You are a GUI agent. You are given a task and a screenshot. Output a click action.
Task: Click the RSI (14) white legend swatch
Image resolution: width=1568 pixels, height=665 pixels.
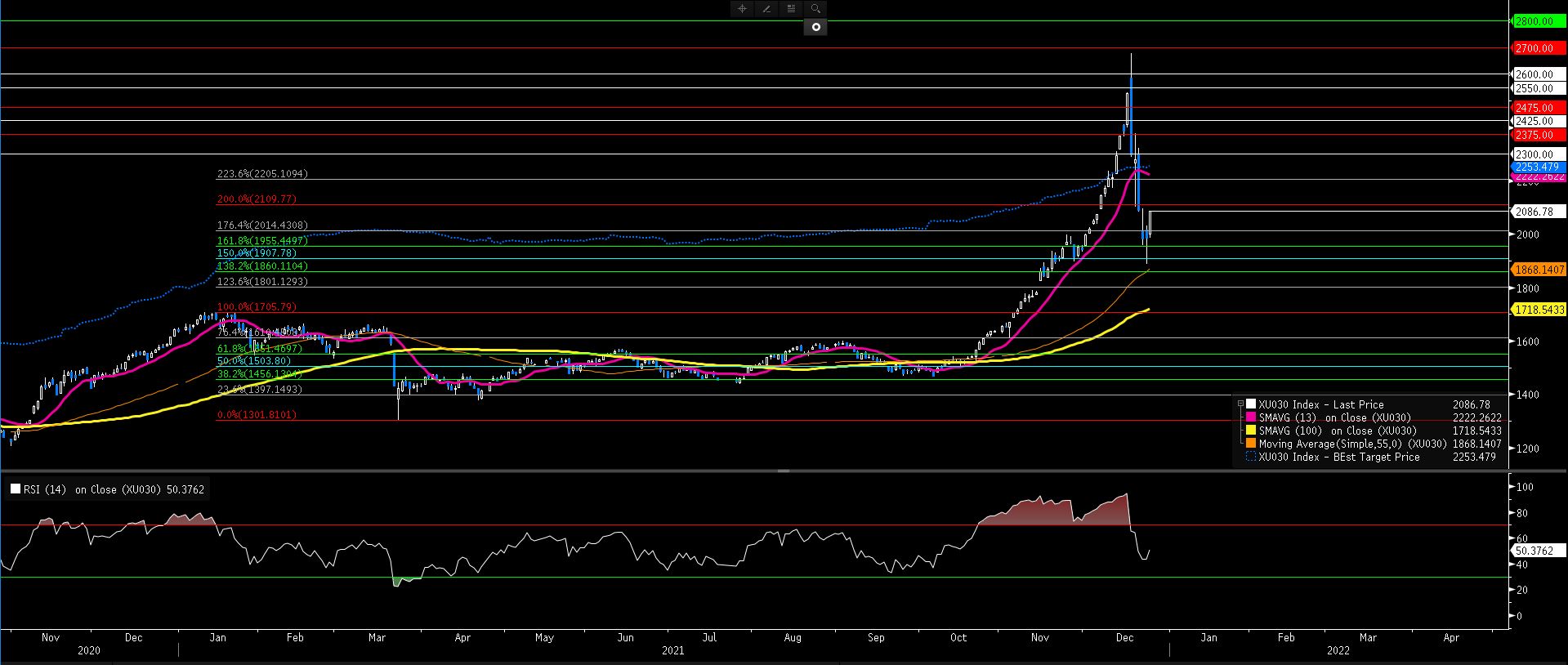tap(16, 489)
